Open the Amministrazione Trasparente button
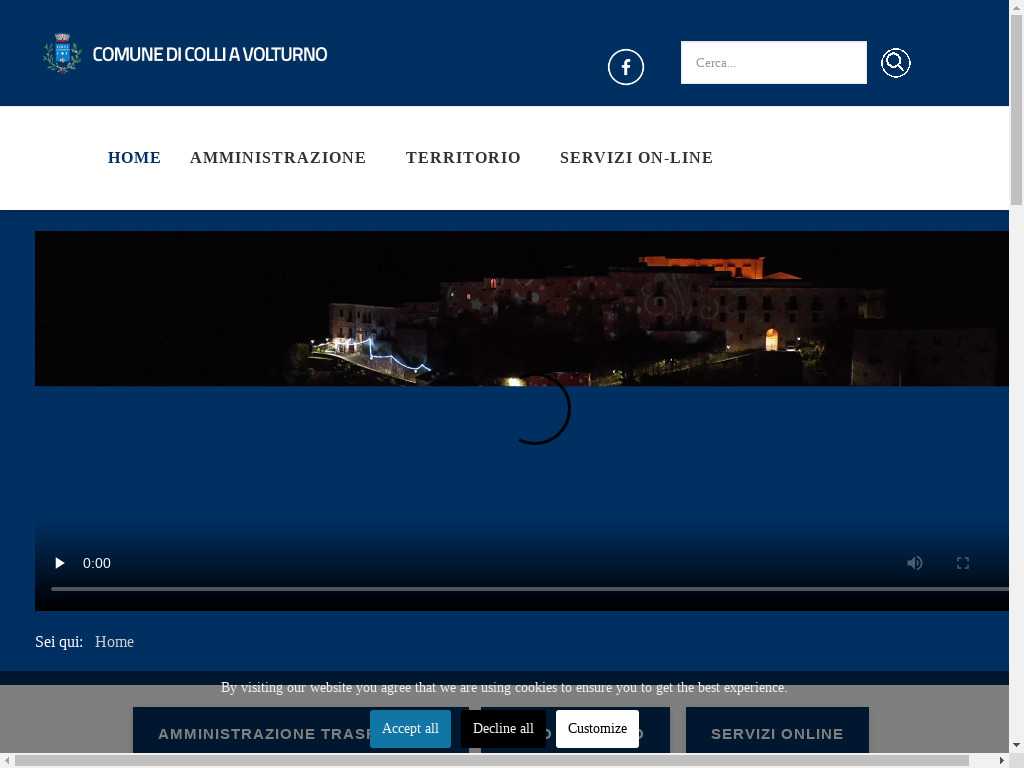This screenshot has width=1024, height=768. click(x=251, y=731)
